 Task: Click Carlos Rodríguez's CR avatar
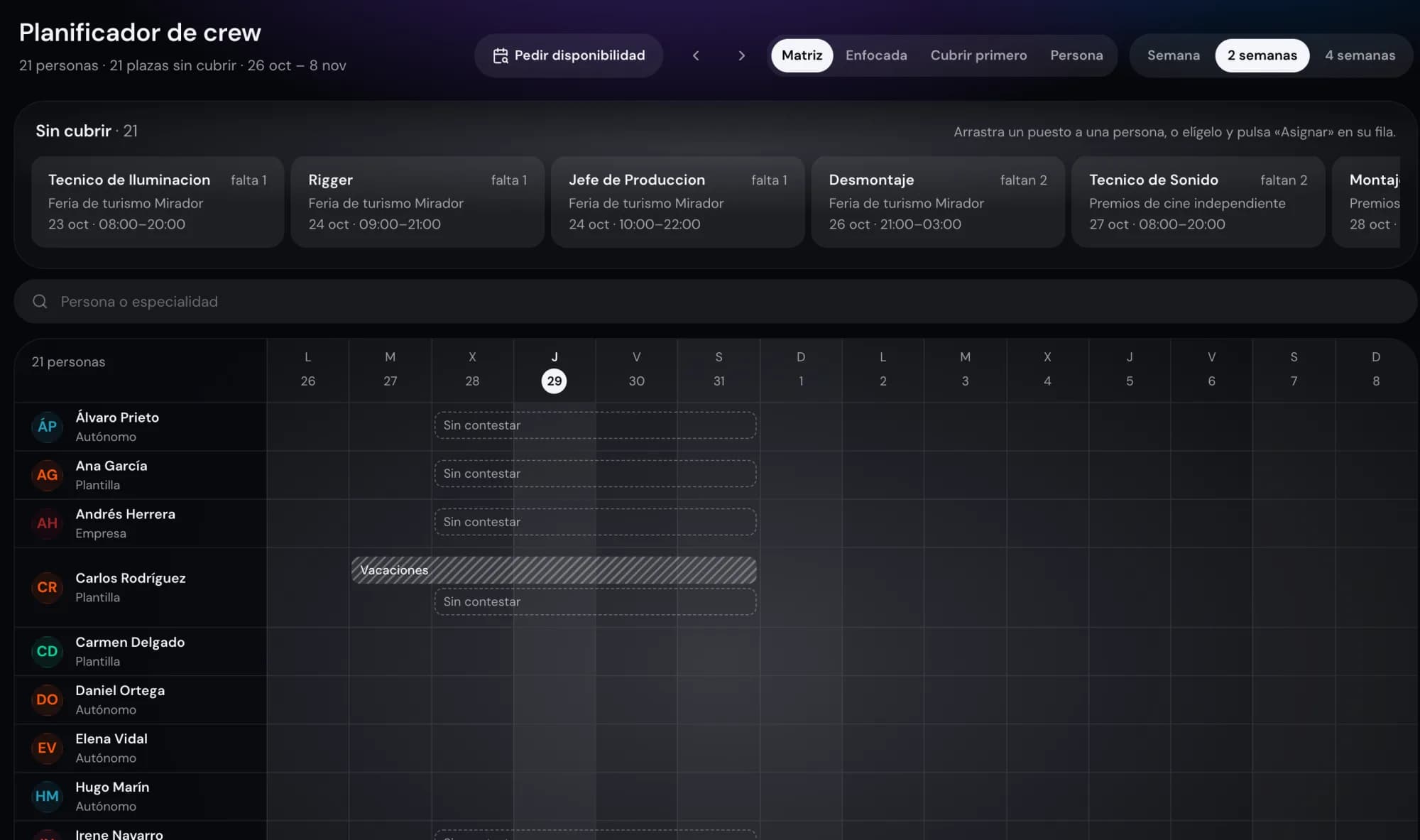(47, 587)
